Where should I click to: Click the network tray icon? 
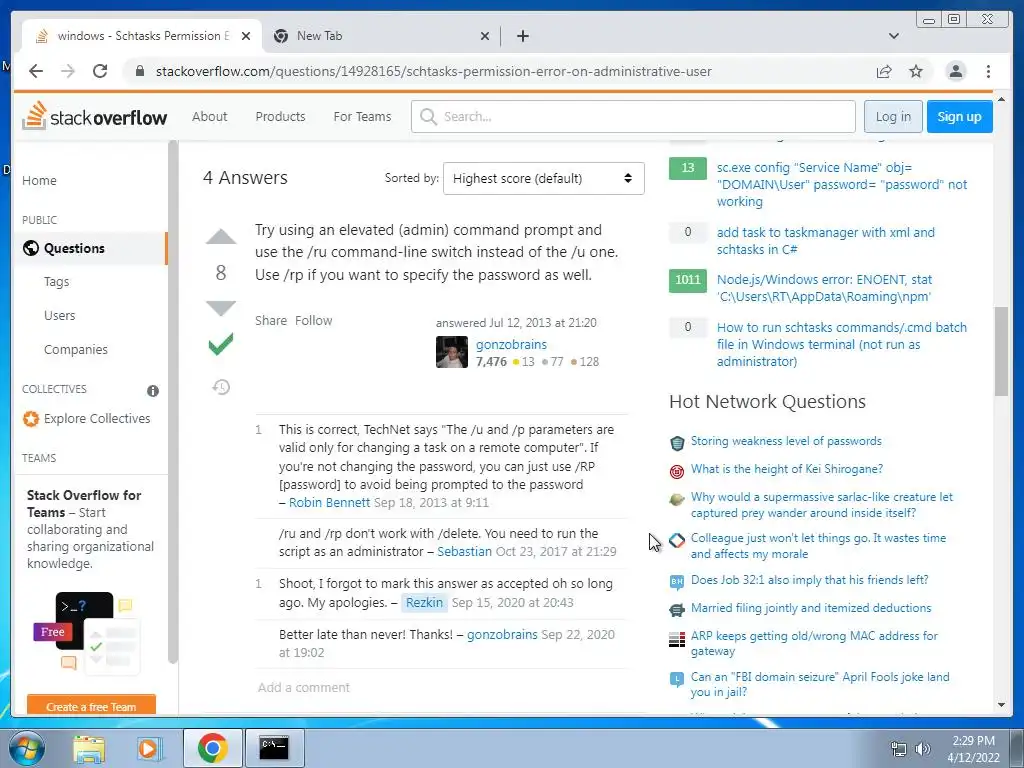tap(899, 749)
